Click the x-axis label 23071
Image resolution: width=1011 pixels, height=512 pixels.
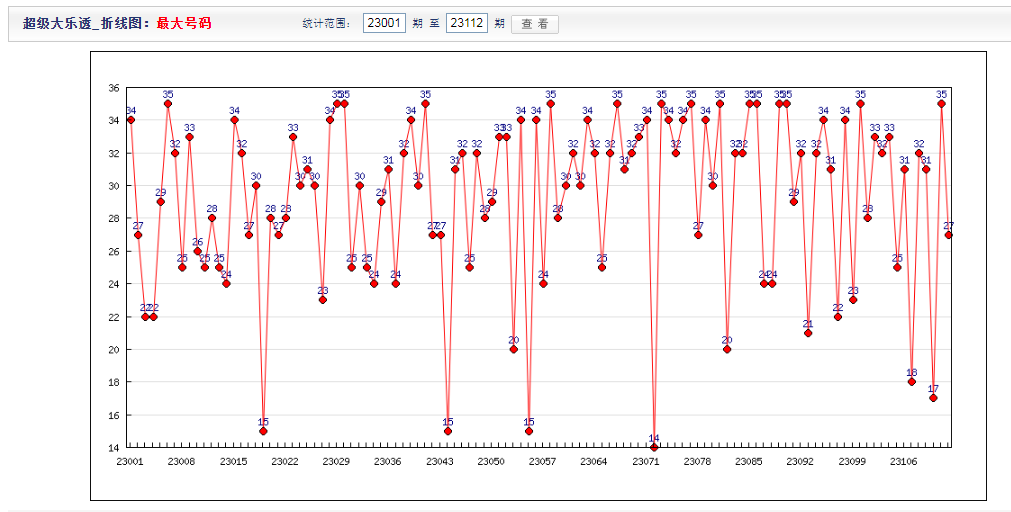tap(645, 462)
